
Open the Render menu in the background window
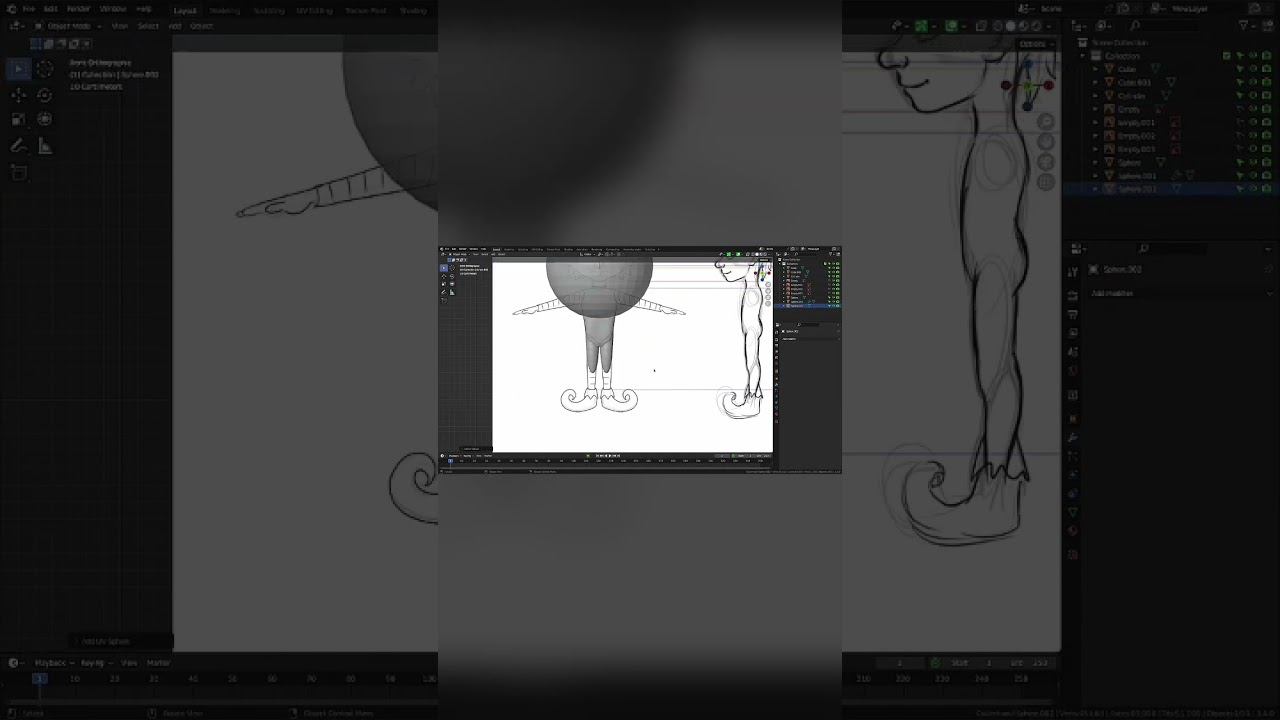point(78,9)
